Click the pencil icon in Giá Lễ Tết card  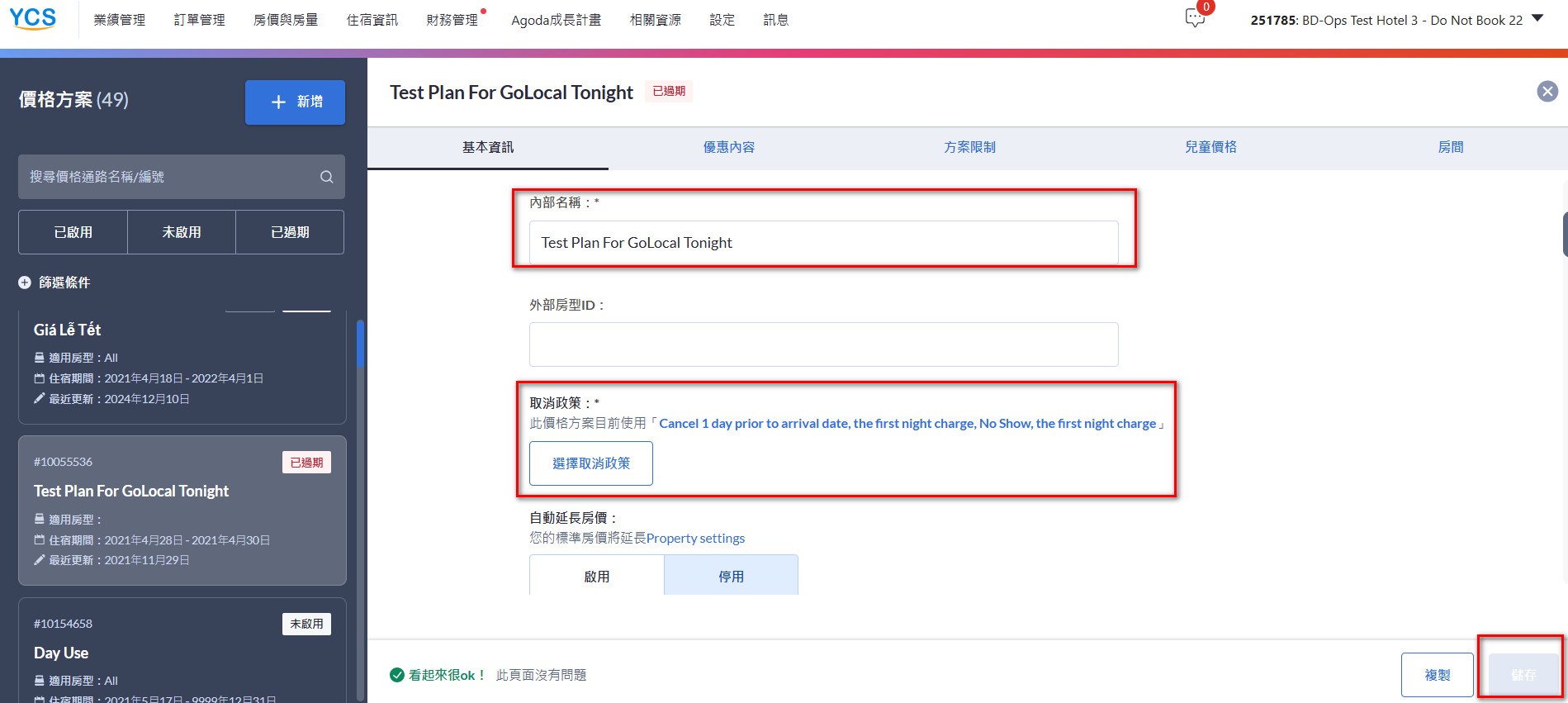39,399
